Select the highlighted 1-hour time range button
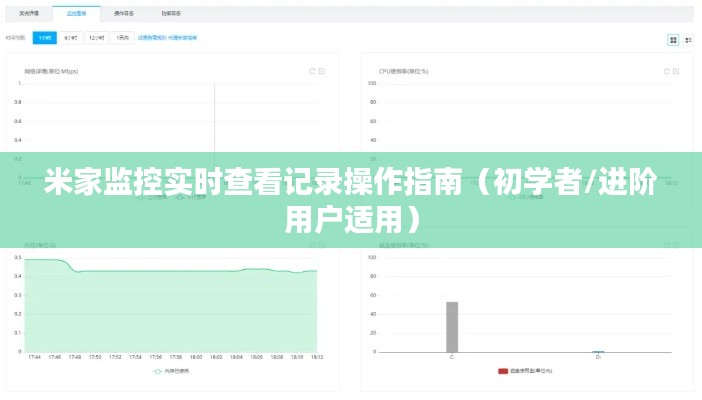Viewport: 702px width, 400px height. coord(45,38)
